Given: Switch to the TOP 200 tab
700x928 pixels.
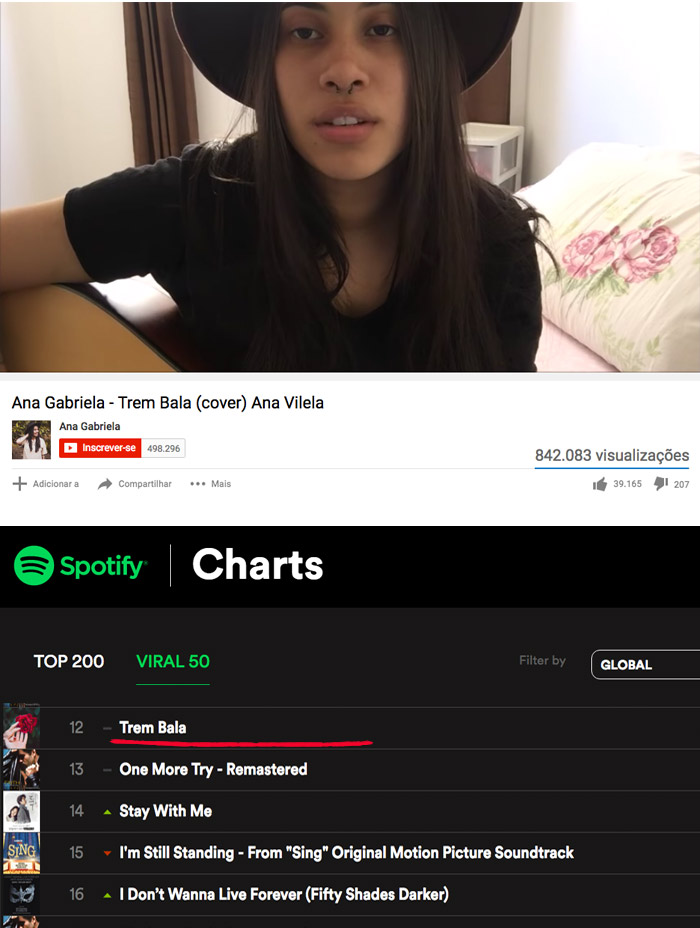Looking at the screenshot, I should pyautogui.click(x=69, y=661).
